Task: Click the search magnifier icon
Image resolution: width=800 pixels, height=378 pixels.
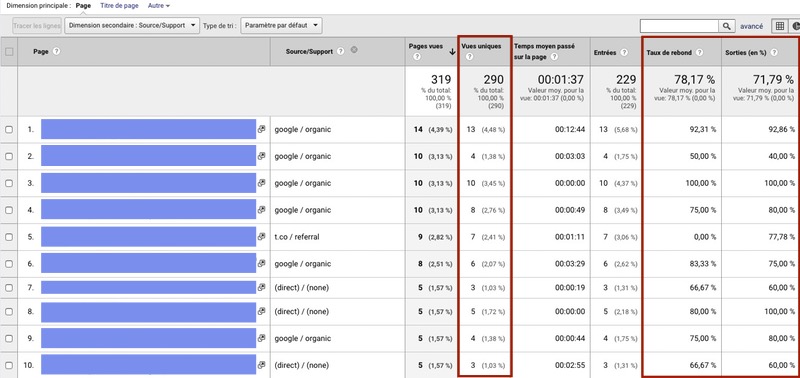Action: (727, 26)
